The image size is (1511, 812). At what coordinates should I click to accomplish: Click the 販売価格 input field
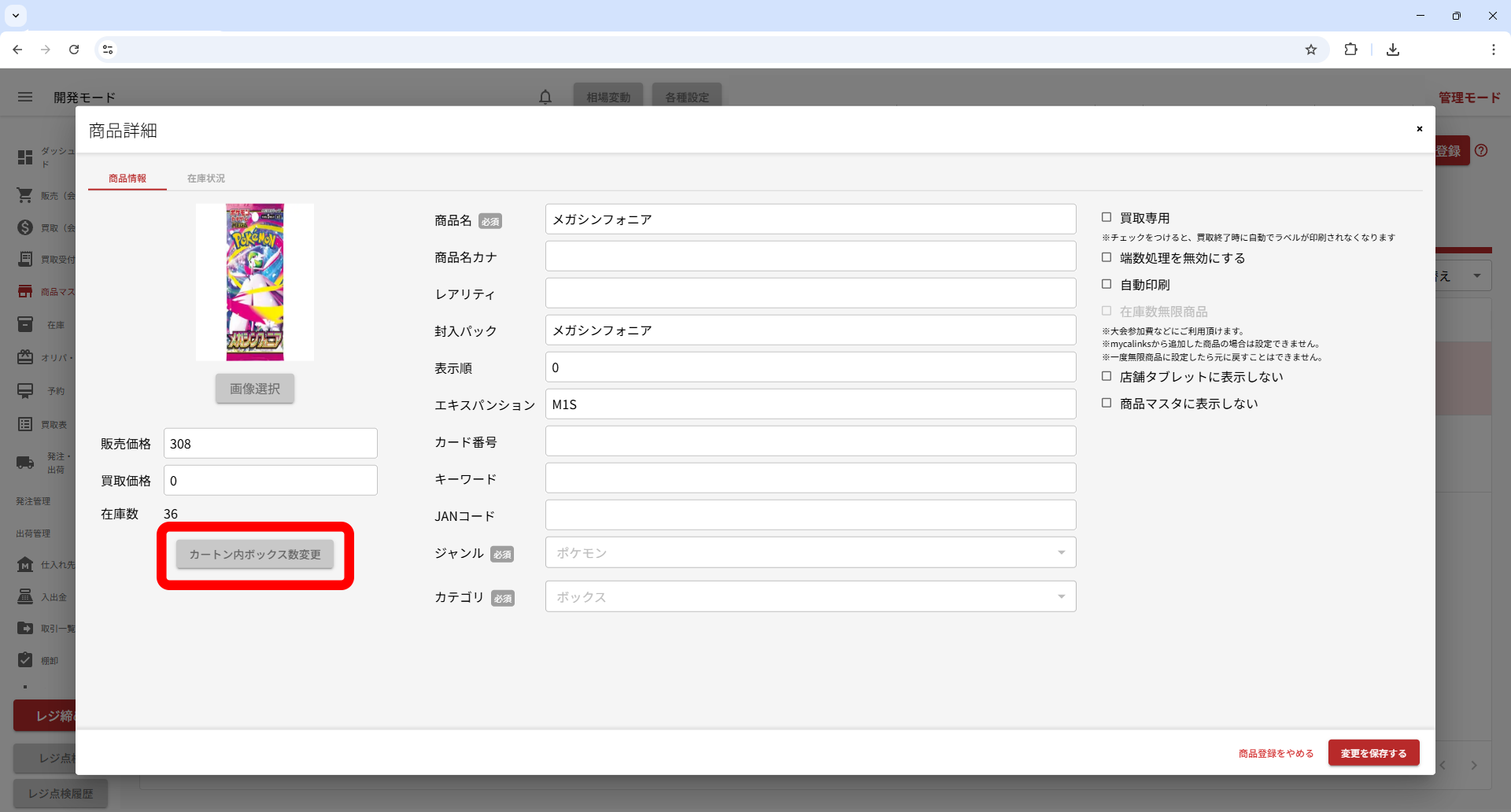pos(270,444)
